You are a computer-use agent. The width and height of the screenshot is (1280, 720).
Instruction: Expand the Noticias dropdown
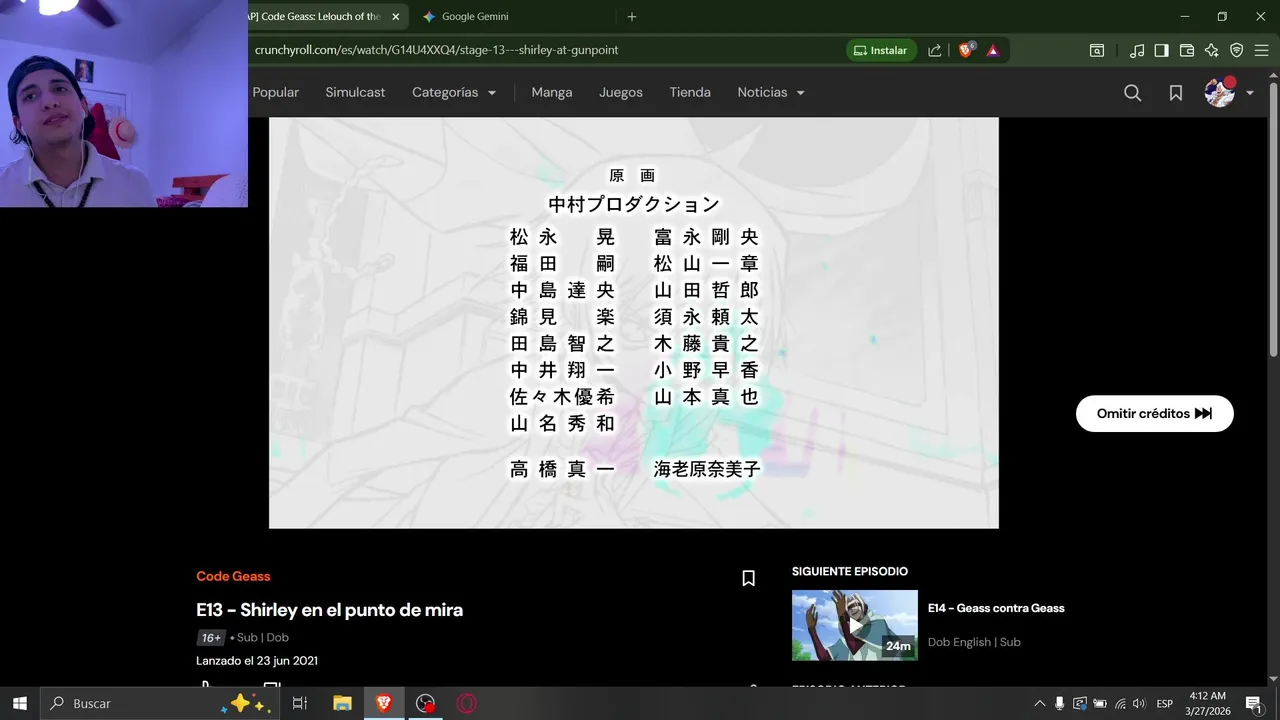pos(771,92)
